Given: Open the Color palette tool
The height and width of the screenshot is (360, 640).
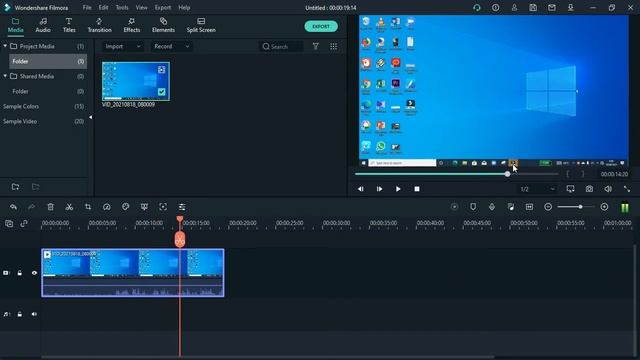Looking at the screenshot, I should tap(126, 207).
